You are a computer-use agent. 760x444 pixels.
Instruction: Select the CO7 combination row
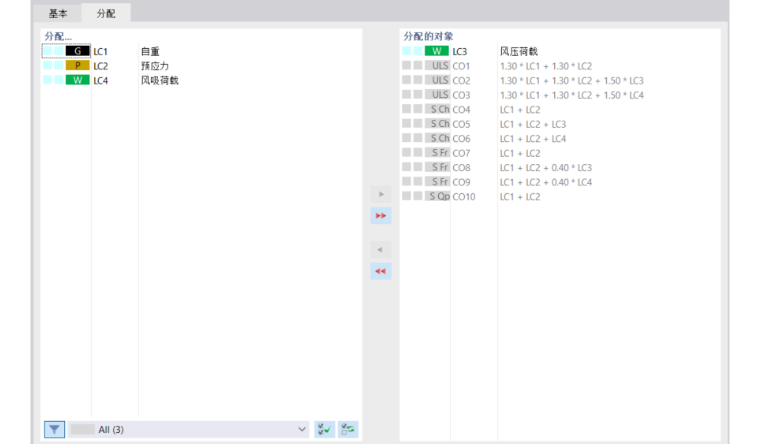pyautogui.click(x=560, y=153)
